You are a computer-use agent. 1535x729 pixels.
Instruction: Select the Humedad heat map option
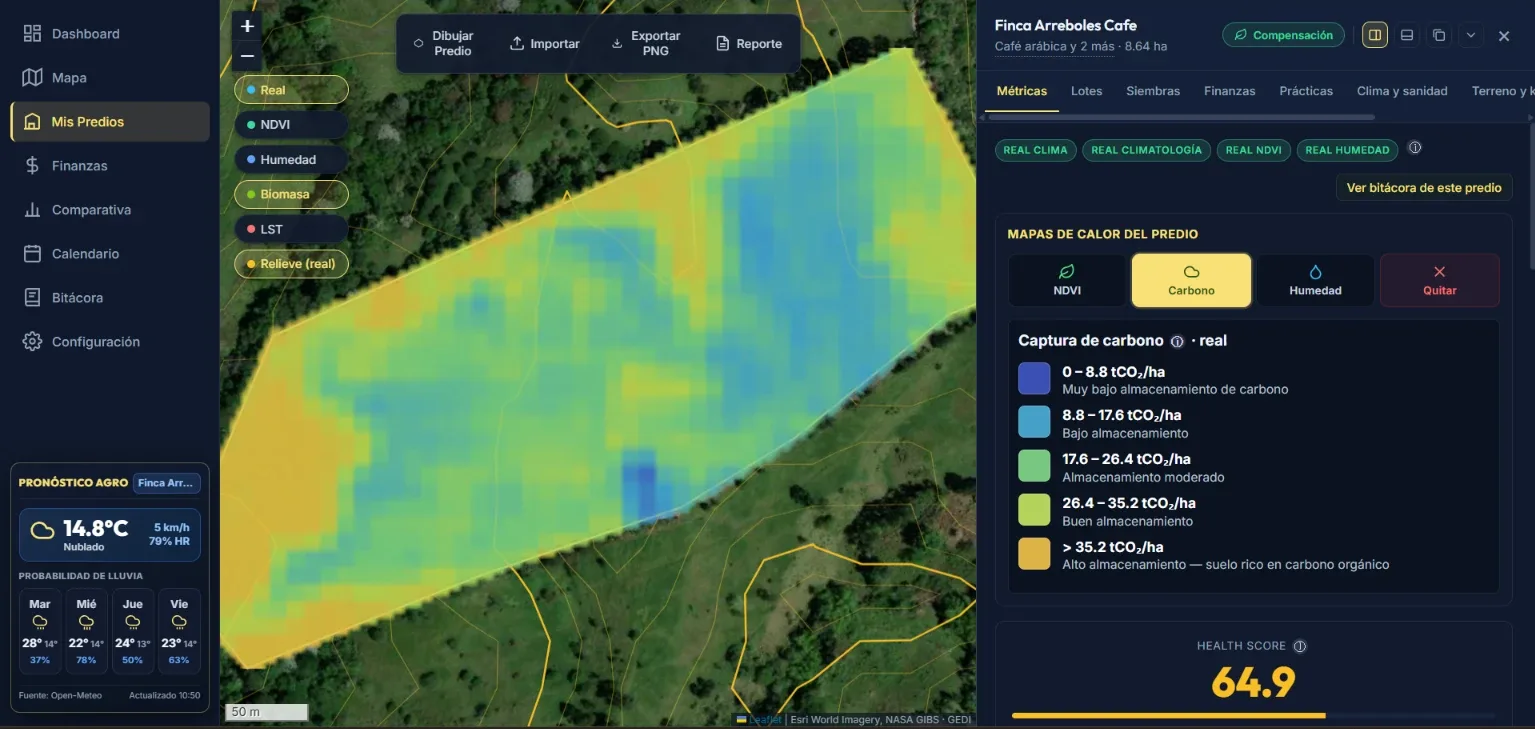1315,280
